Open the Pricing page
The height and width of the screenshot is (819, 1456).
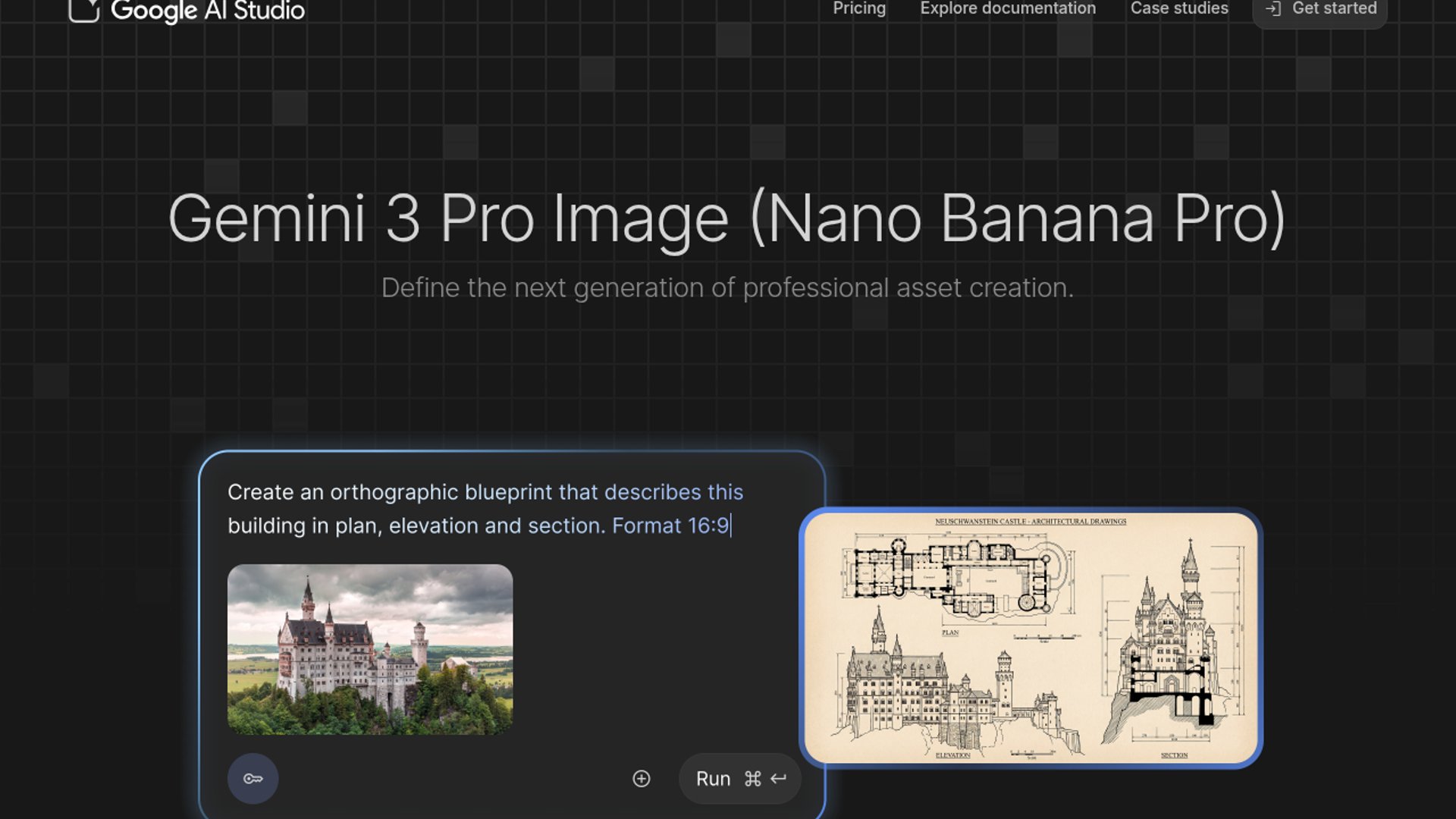point(858,8)
